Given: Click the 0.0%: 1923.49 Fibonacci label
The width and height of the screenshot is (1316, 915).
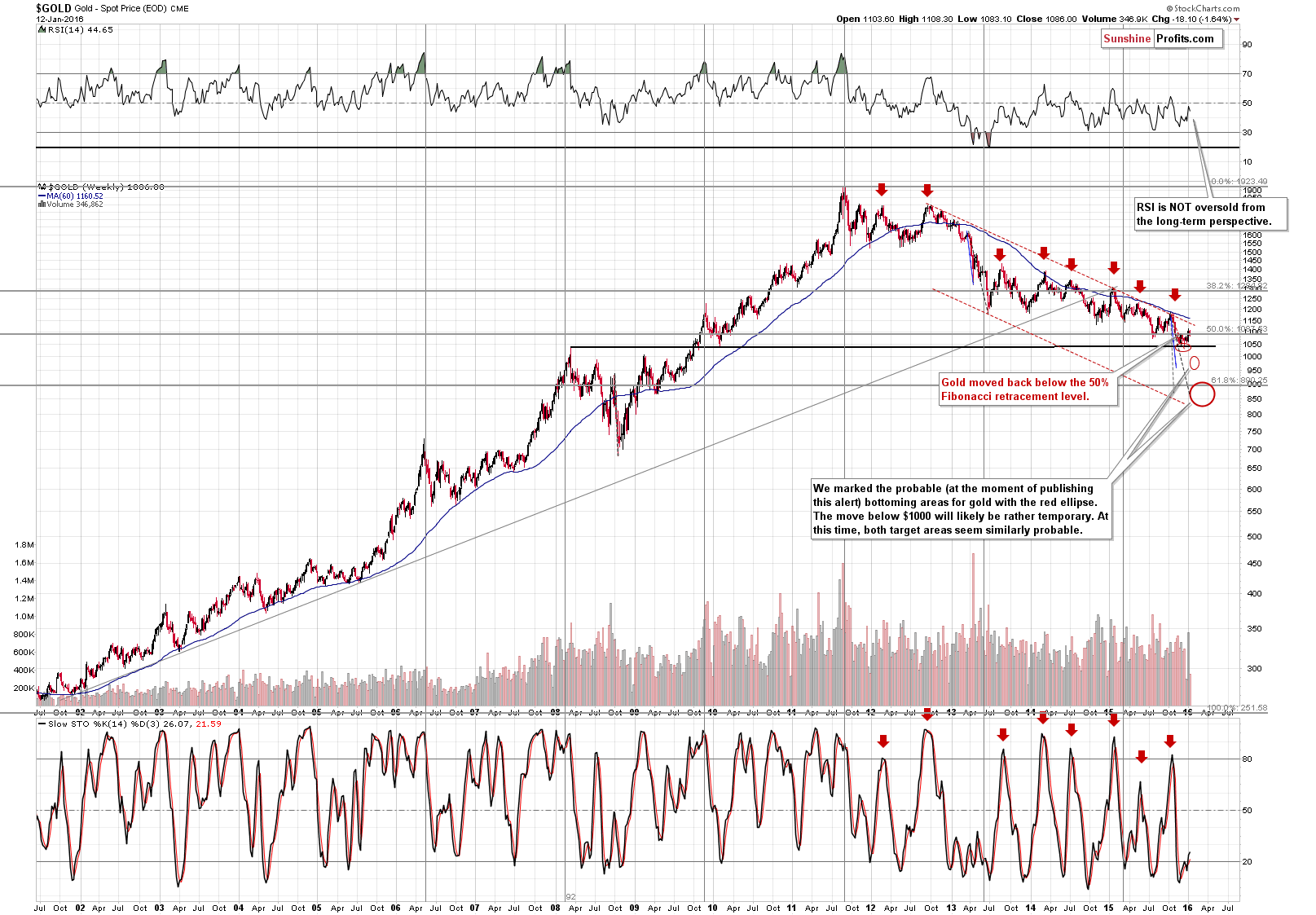Looking at the screenshot, I should pos(1239,181).
